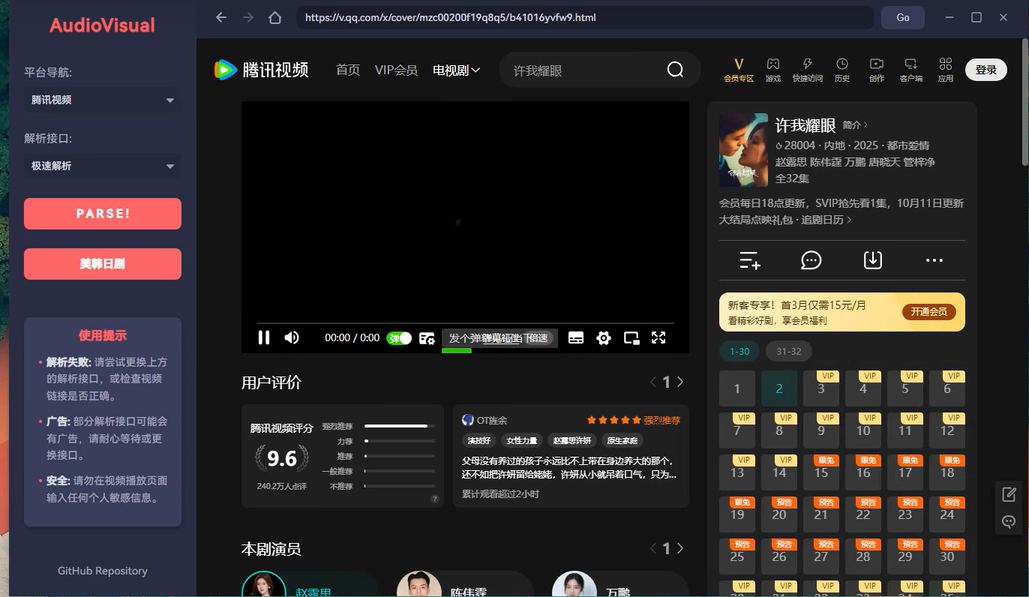The height and width of the screenshot is (597, 1029).
Task: Open player settings gear icon
Action: point(603,338)
